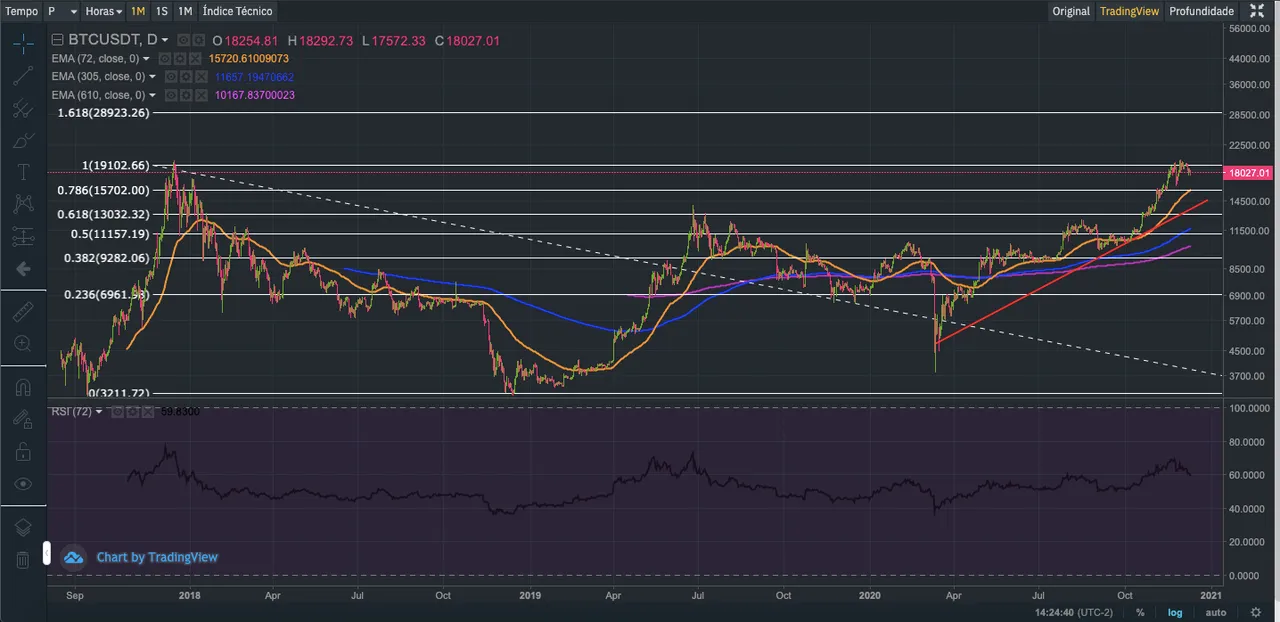
Task: Click EMA 72 value 15720.61009073
Action: tap(248, 59)
